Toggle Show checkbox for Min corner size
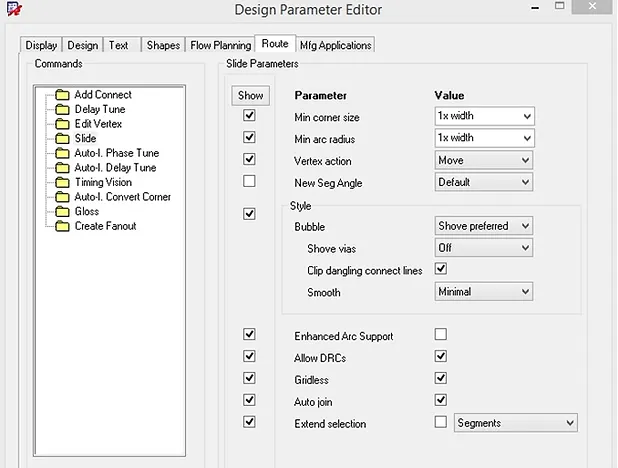618x468 pixels. [x=249, y=116]
